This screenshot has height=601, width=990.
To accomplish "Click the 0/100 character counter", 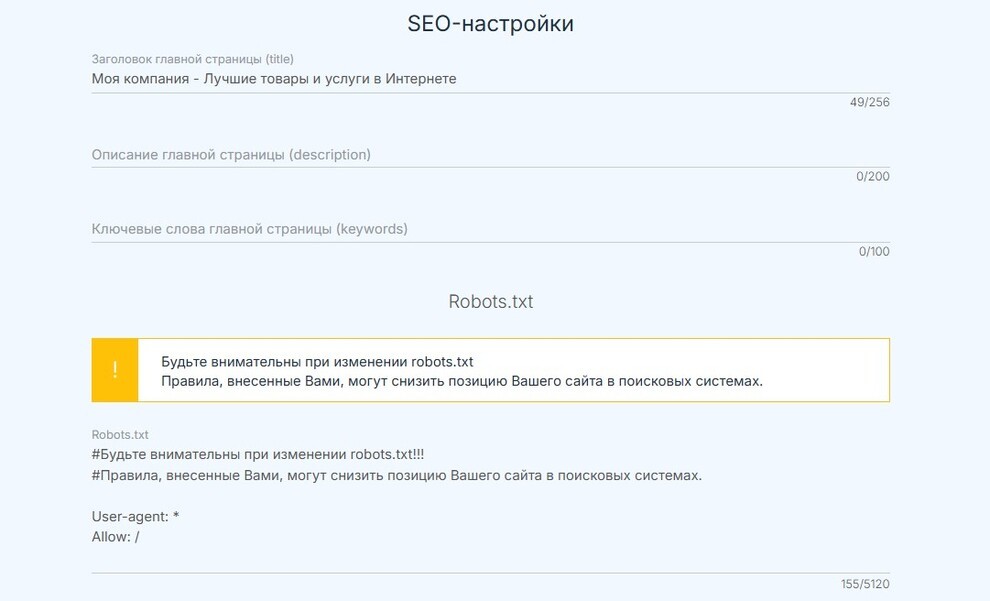I will pyautogui.click(x=874, y=251).
